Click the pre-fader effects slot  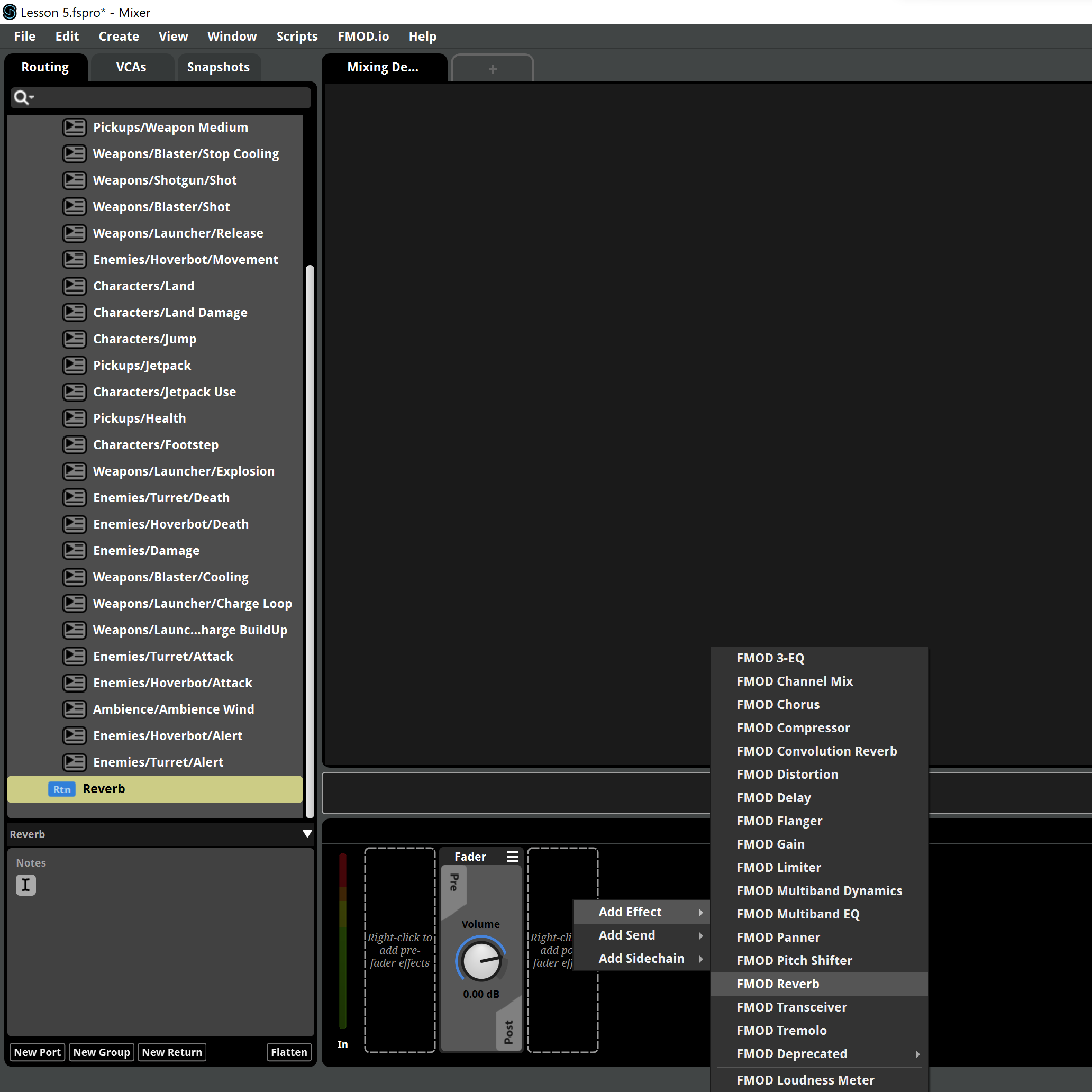pyautogui.click(x=399, y=950)
